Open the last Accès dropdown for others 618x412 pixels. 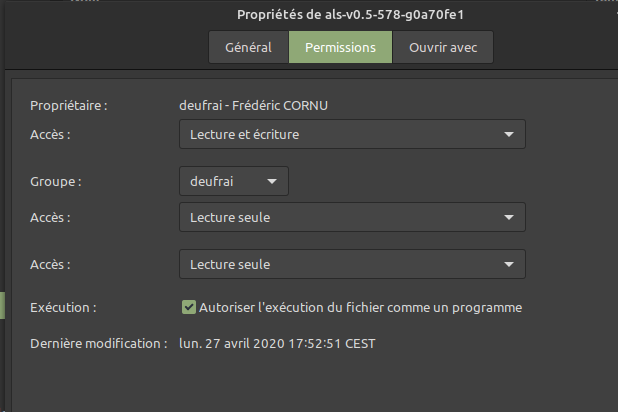[x=351, y=265]
